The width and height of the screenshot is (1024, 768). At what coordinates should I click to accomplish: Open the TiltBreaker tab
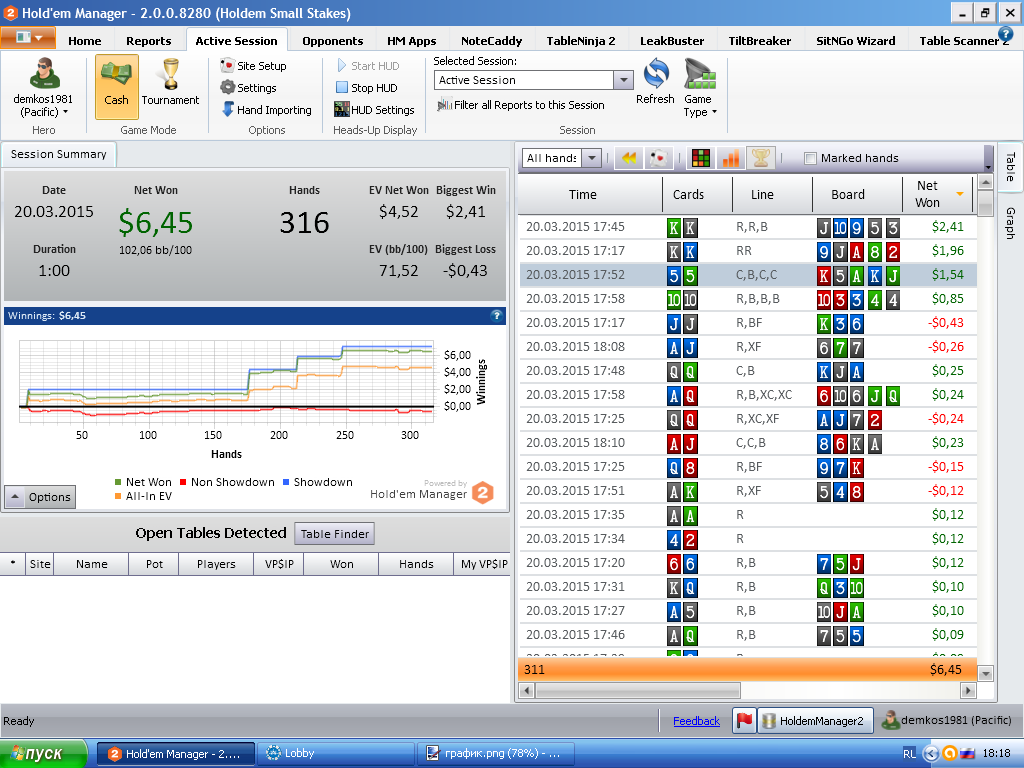pos(760,41)
